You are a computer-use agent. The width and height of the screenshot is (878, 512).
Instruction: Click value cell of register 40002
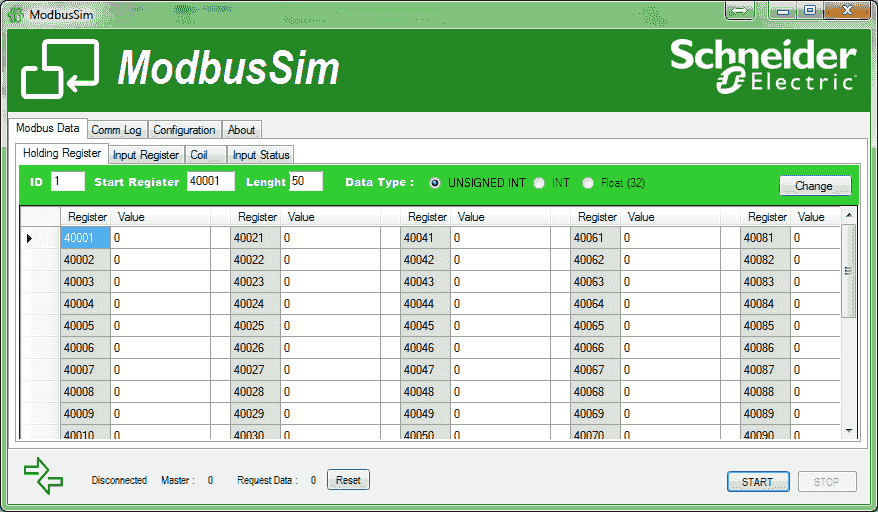point(161,260)
